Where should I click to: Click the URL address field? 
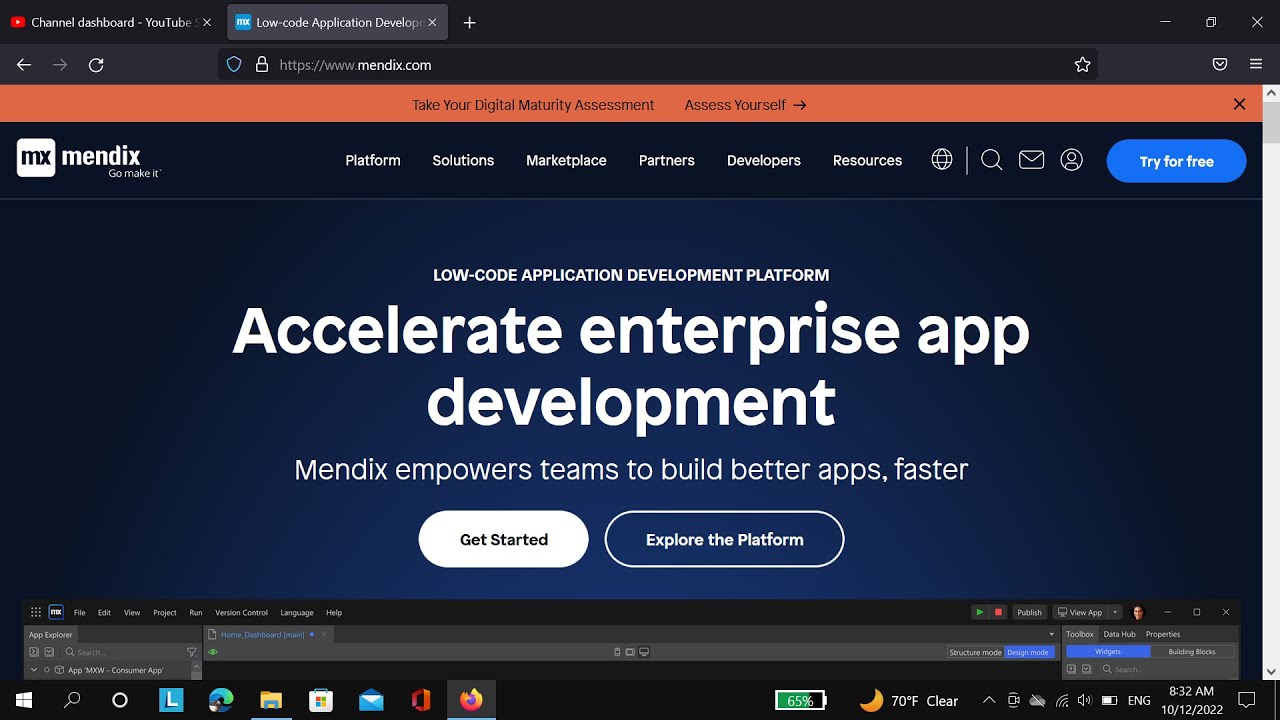click(x=660, y=65)
